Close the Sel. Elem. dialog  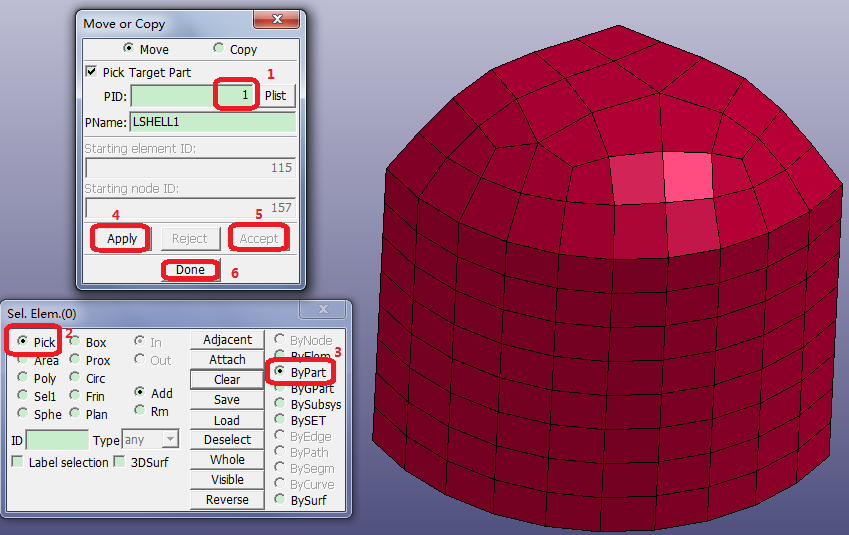pyautogui.click(x=323, y=311)
